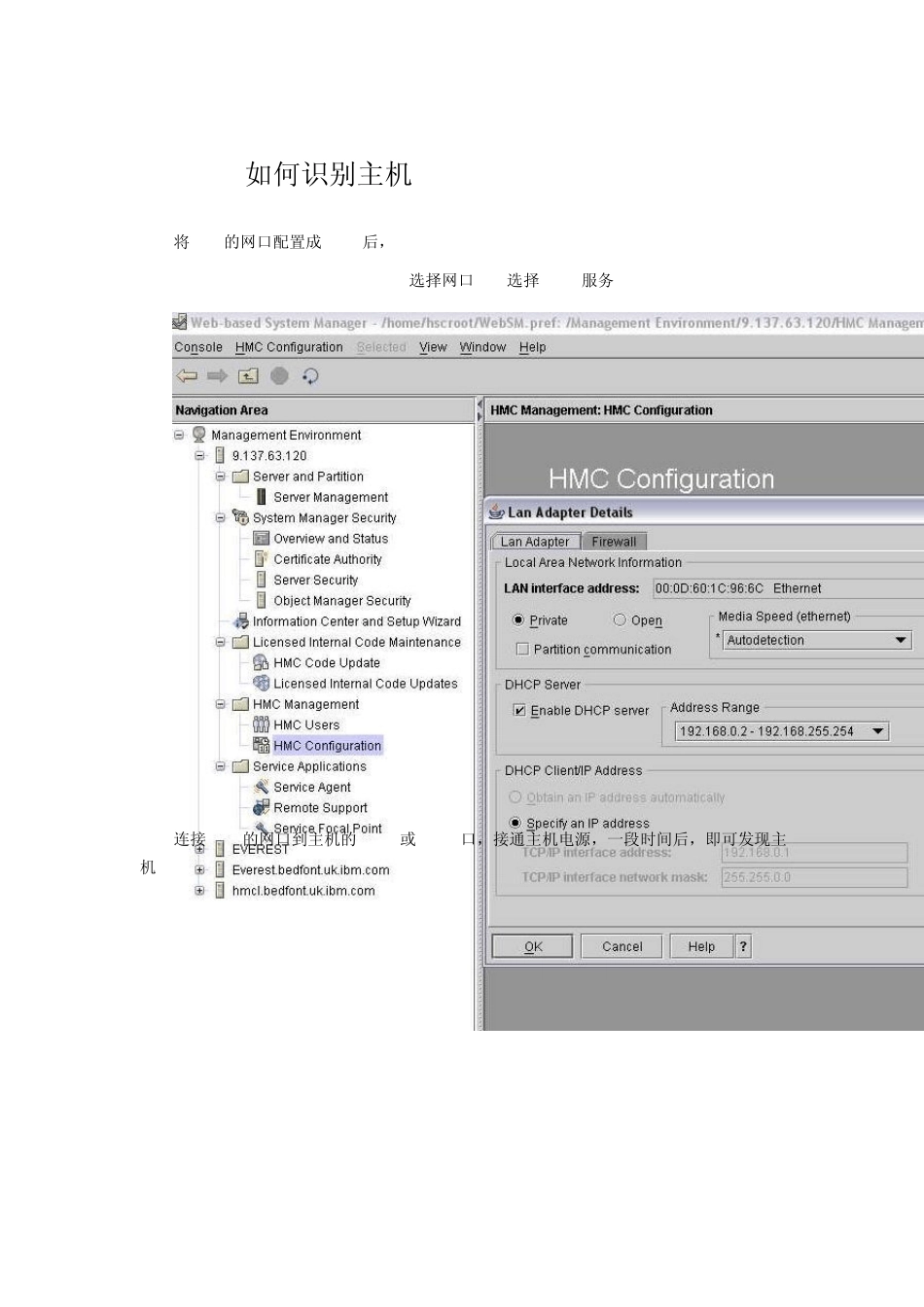Click the hmcl.bedfont.uk.ibm.com host icon

pos(220,890)
